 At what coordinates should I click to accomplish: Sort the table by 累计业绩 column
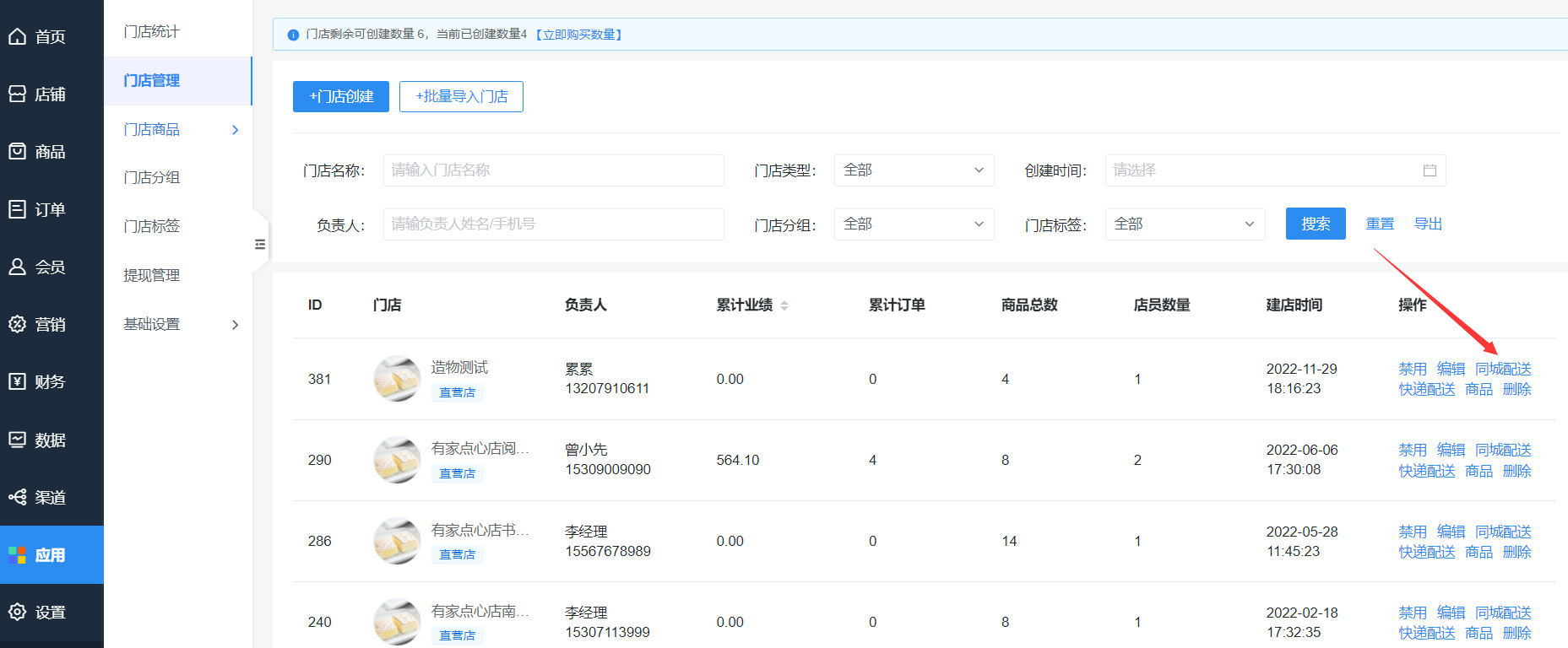[x=784, y=305]
